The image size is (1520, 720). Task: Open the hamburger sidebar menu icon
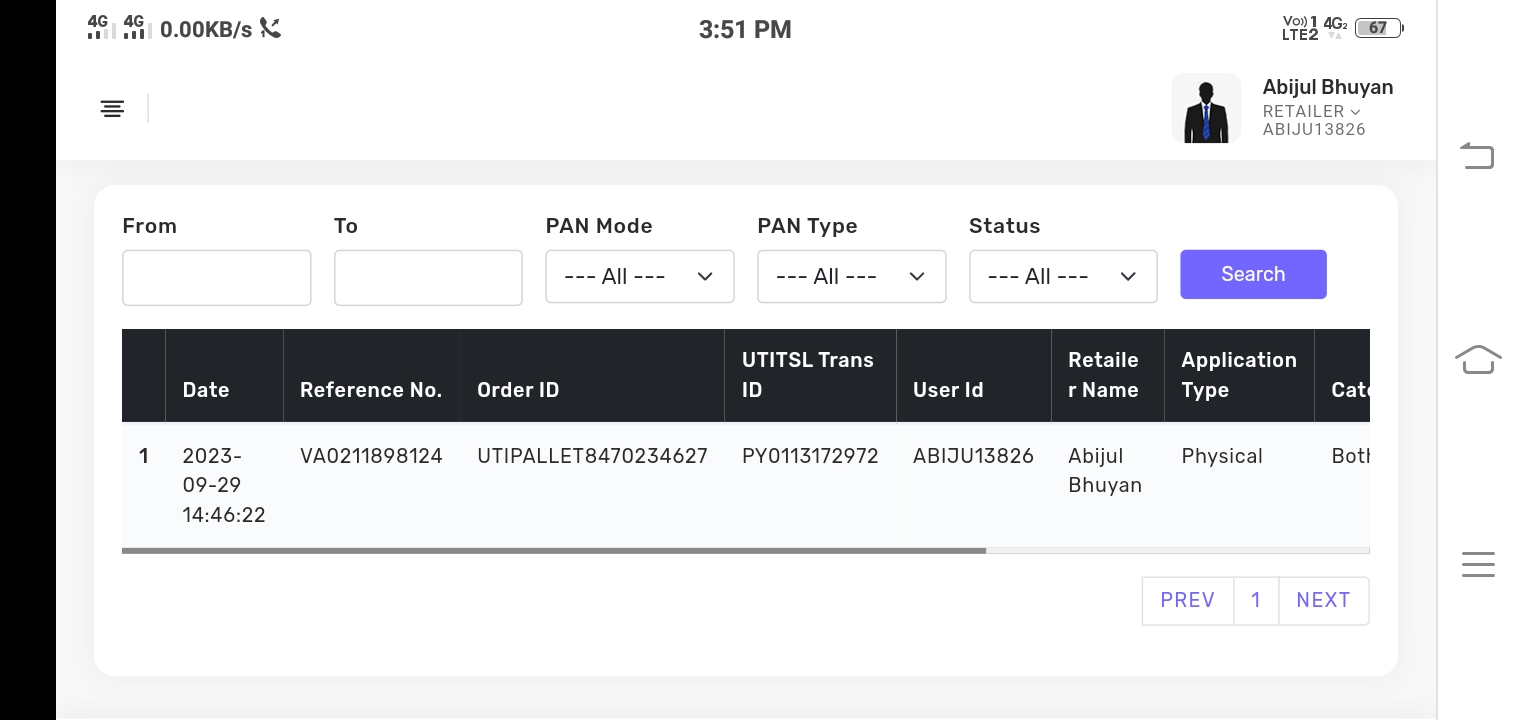coord(112,108)
